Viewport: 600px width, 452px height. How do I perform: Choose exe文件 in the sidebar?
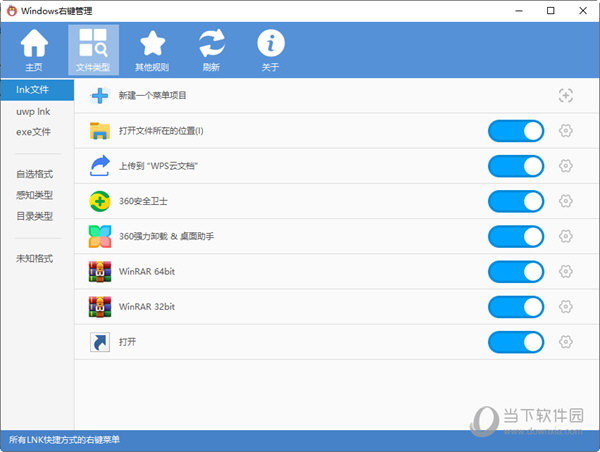click(x=33, y=132)
